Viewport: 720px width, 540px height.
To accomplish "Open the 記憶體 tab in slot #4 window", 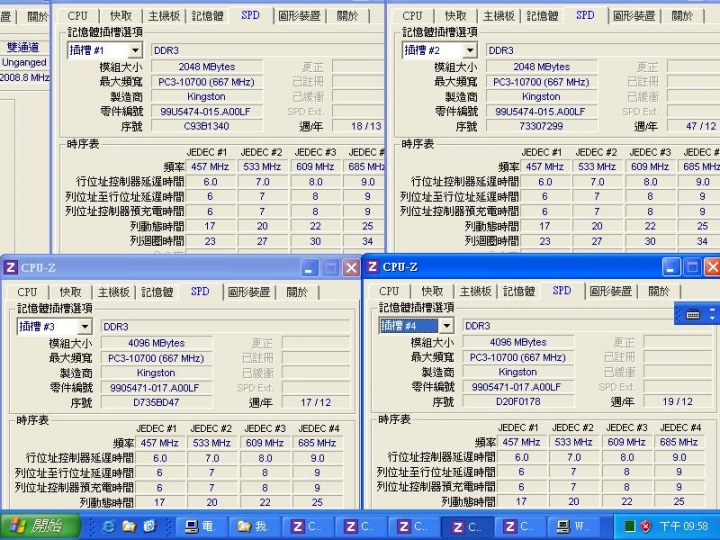I will tap(519, 291).
